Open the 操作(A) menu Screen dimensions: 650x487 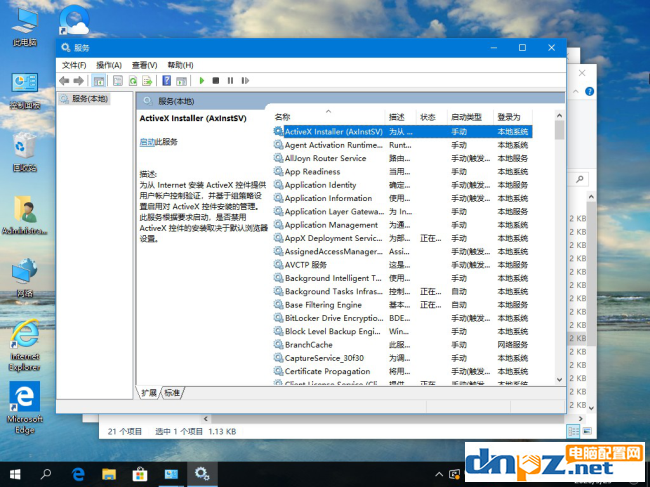(x=109, y=65)
